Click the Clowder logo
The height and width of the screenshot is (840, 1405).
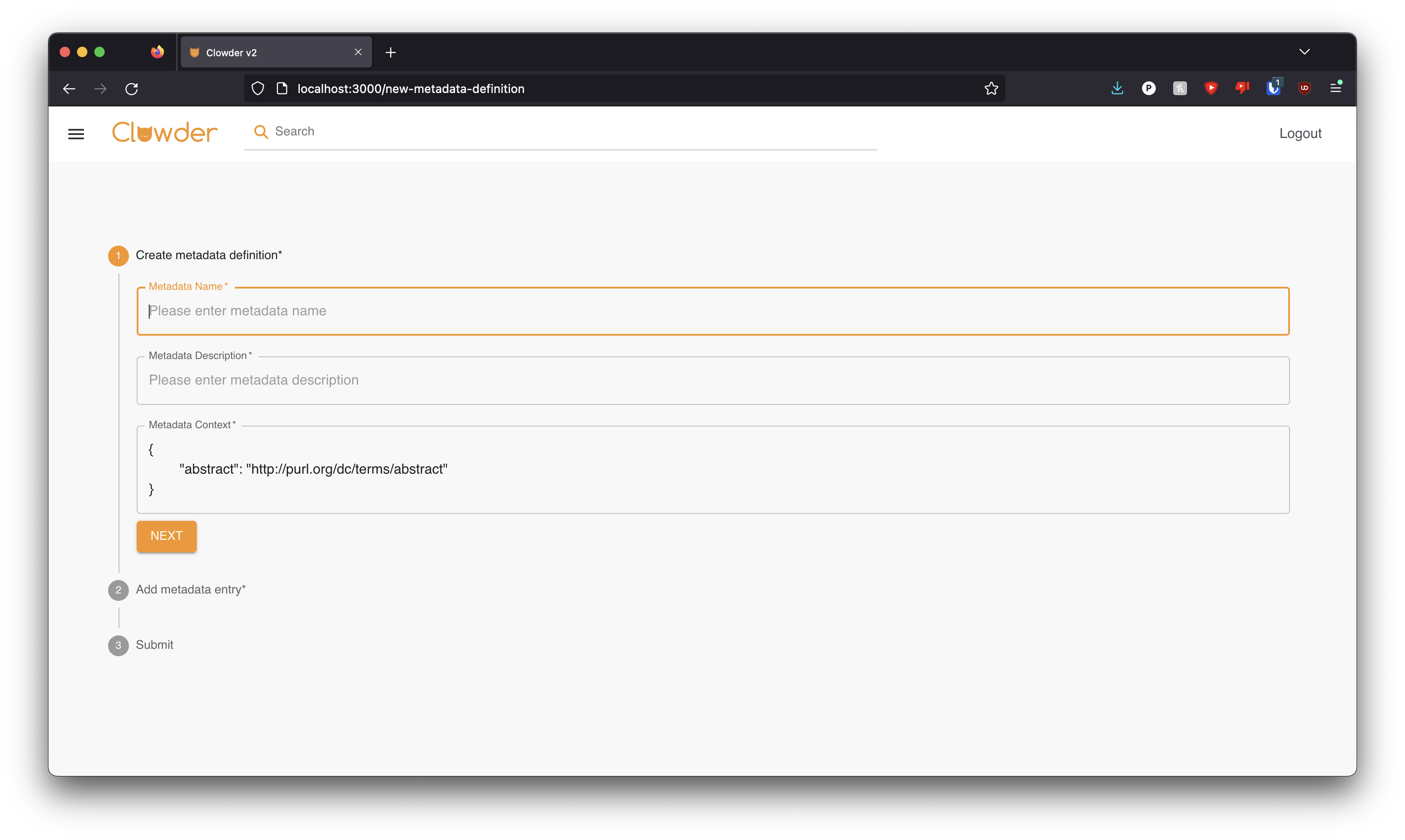165,133
